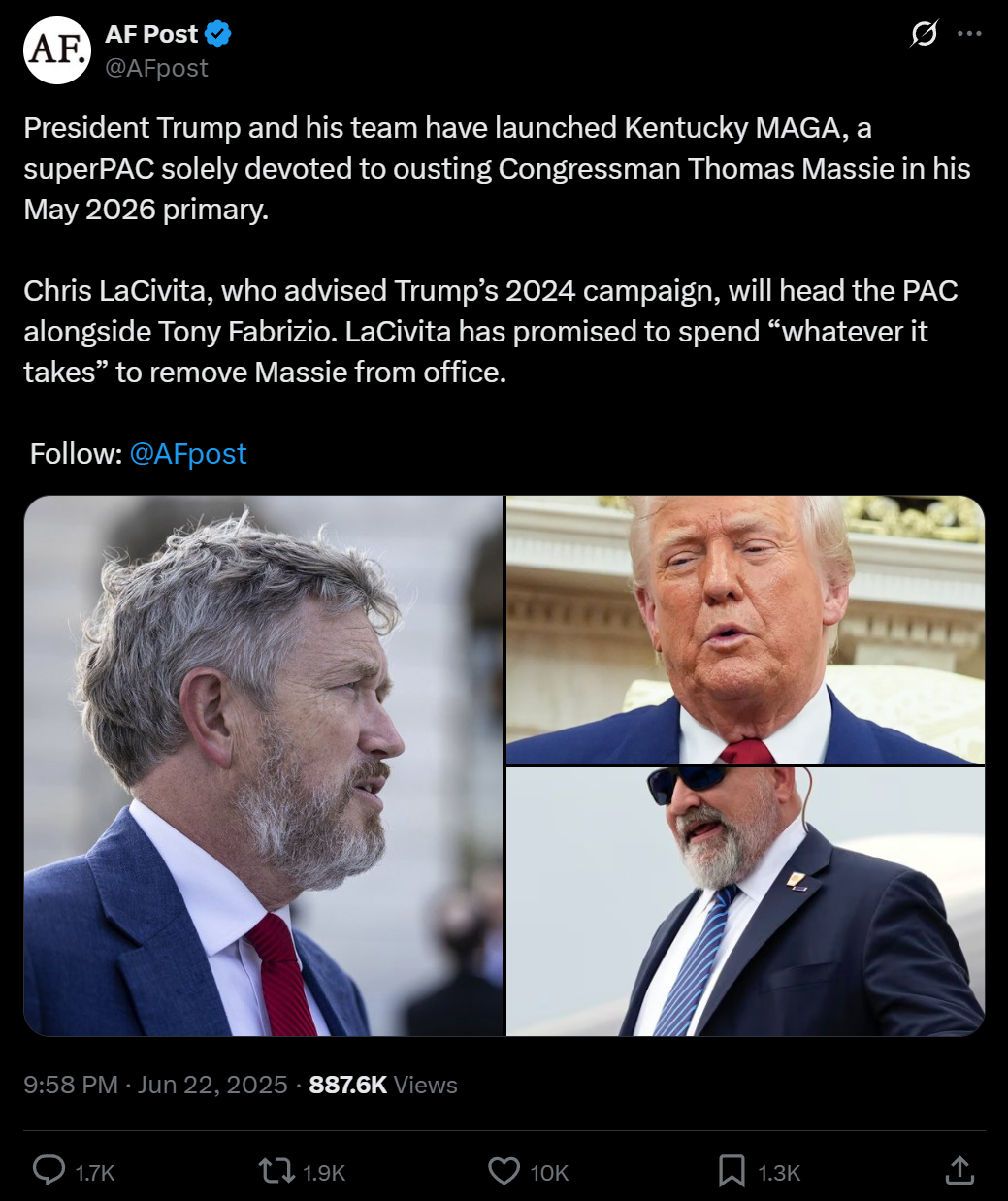Screen dimensions: 1008x1201
Task: Click the @AFpost handle under name
Action: click(156, 68)
